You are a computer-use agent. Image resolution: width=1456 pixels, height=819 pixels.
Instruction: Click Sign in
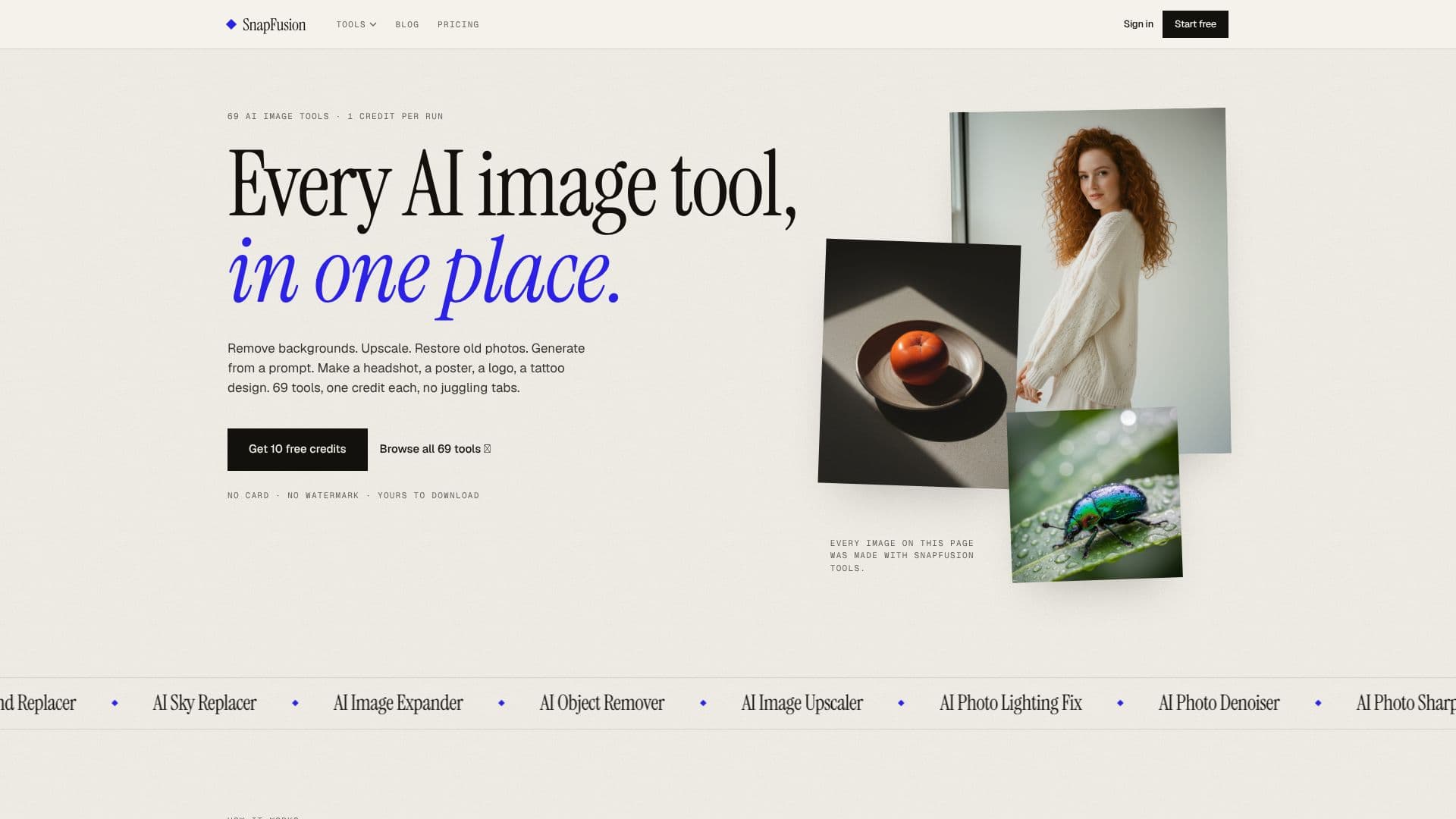(x=1138, y=24)
